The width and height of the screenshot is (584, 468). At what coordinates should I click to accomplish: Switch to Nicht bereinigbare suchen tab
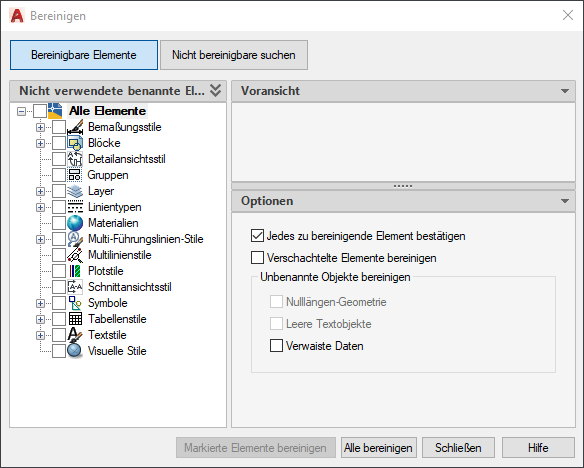click(x=234, y=55)
